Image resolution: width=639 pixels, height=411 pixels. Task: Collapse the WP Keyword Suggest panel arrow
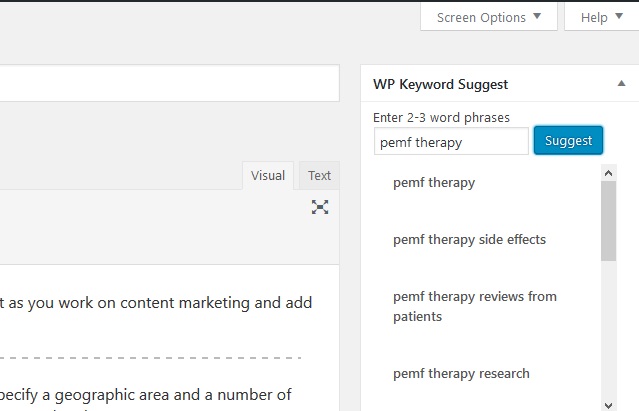tap(621, 84)
